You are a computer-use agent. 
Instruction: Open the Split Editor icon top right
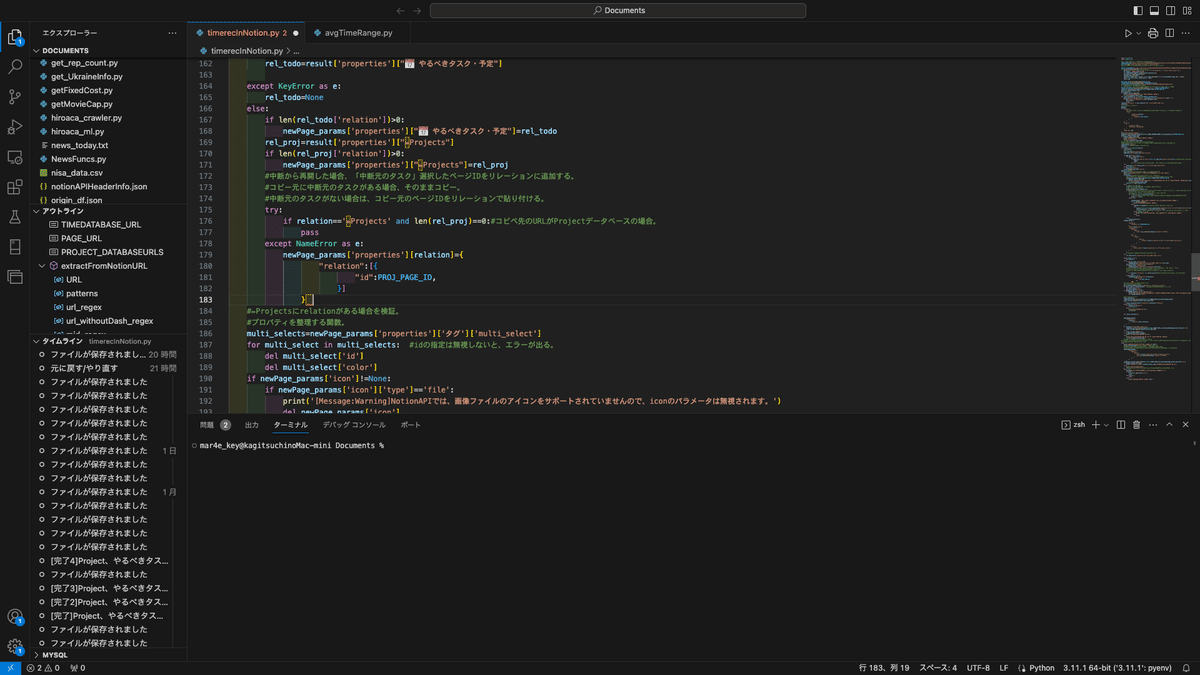[x=1169, y=33]
